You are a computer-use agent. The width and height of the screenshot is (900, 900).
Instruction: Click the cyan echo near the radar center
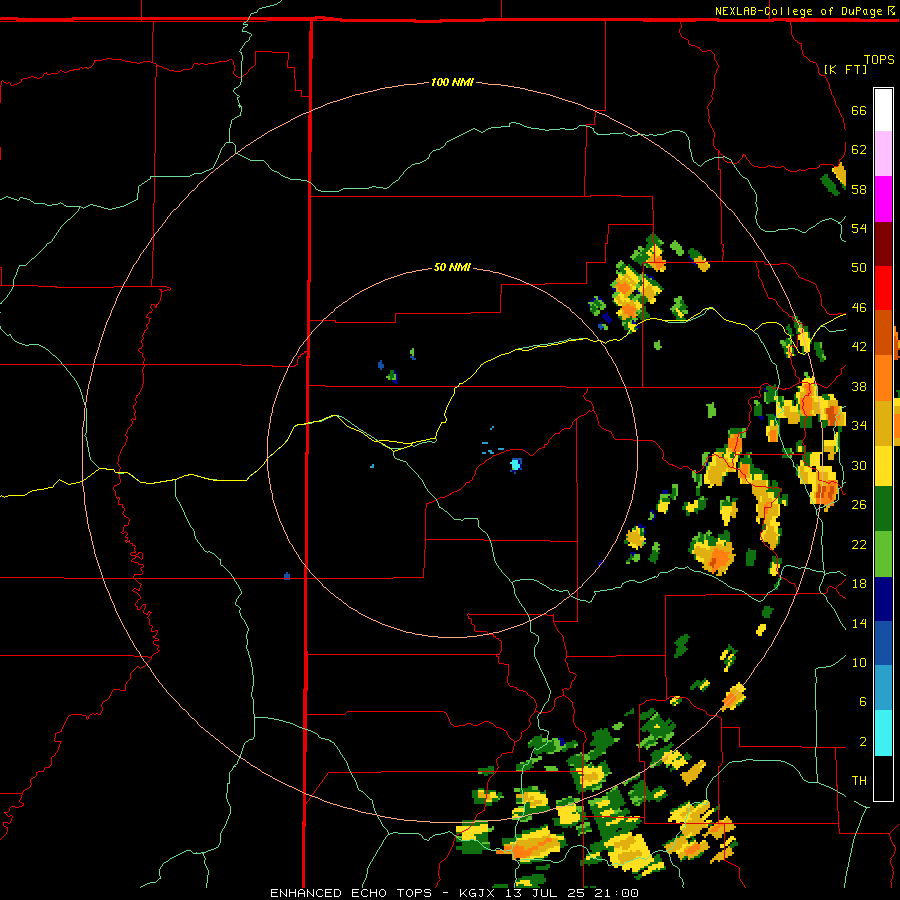pyautogui.click(x=515, y=464)
